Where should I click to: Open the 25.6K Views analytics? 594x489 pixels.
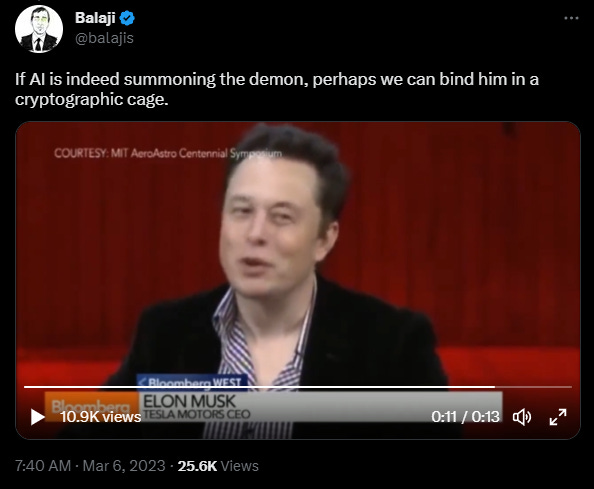(x=218, y=466)
